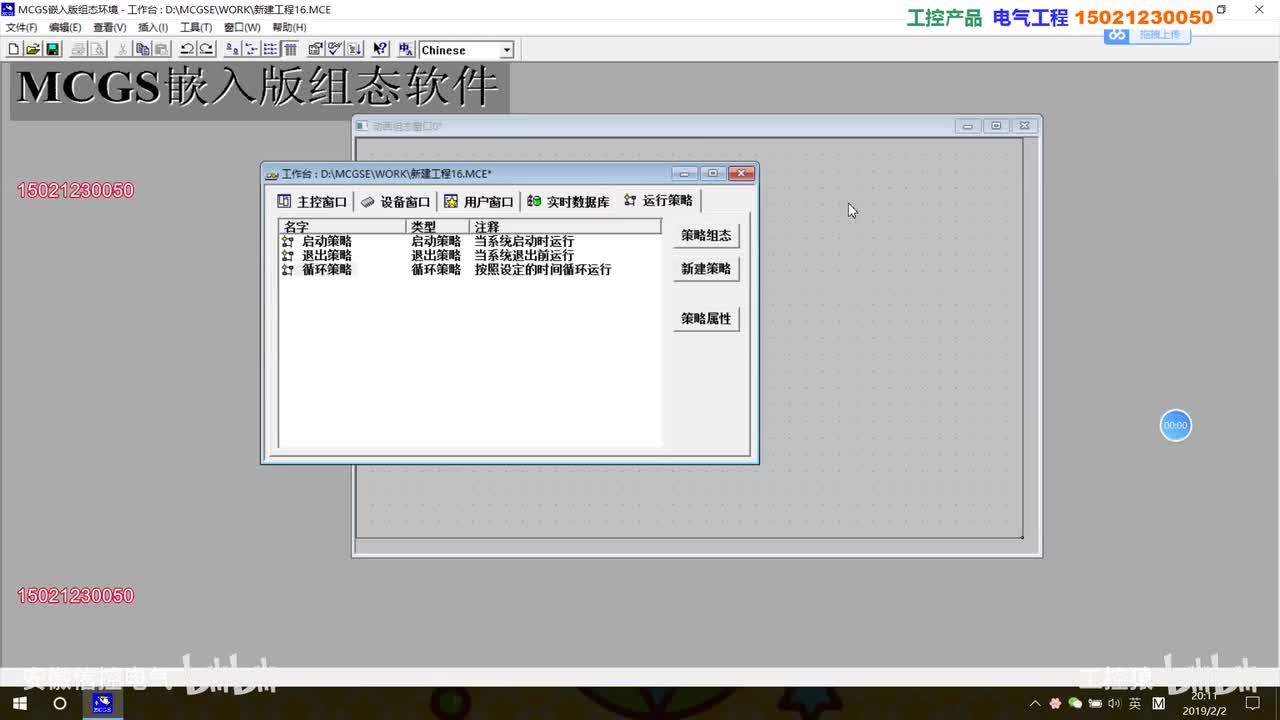
Task: Open the 帮助(H) menu
Action: 290,27
